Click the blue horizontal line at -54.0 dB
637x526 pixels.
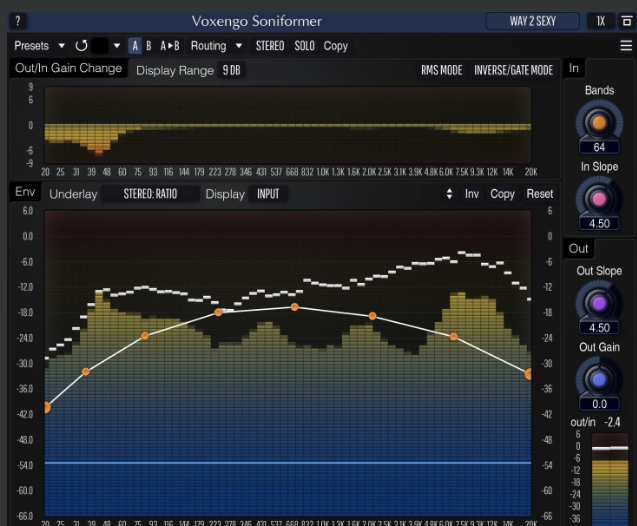point(288,463)
